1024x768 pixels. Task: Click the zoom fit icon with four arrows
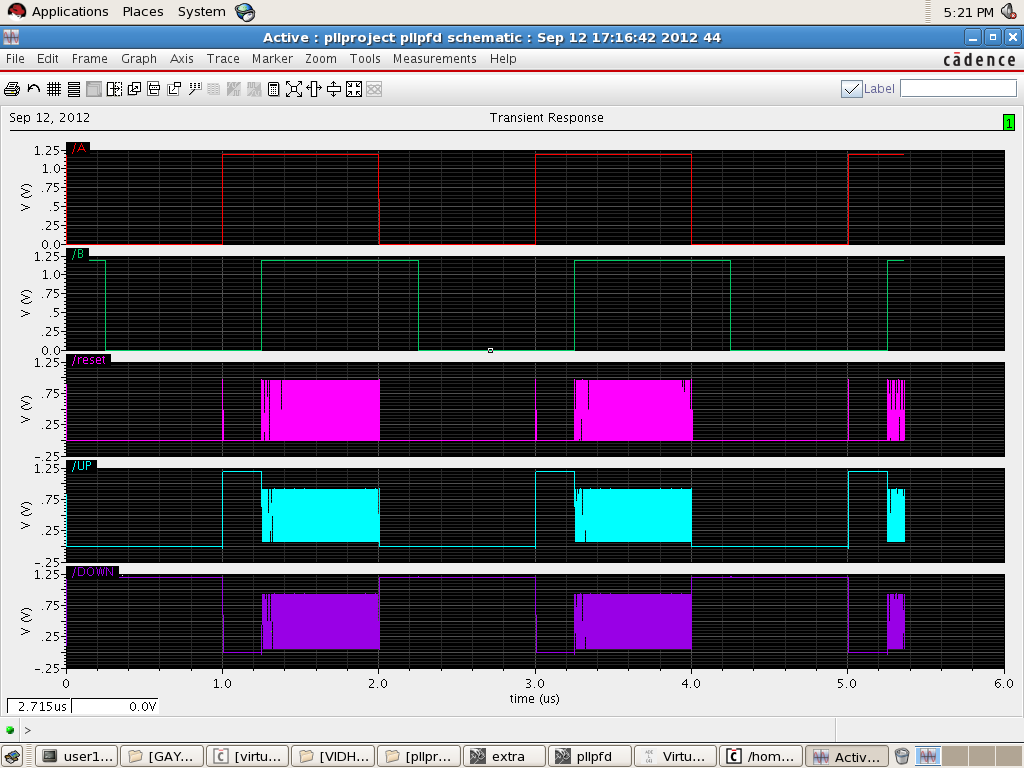click(x=294, y=89)
